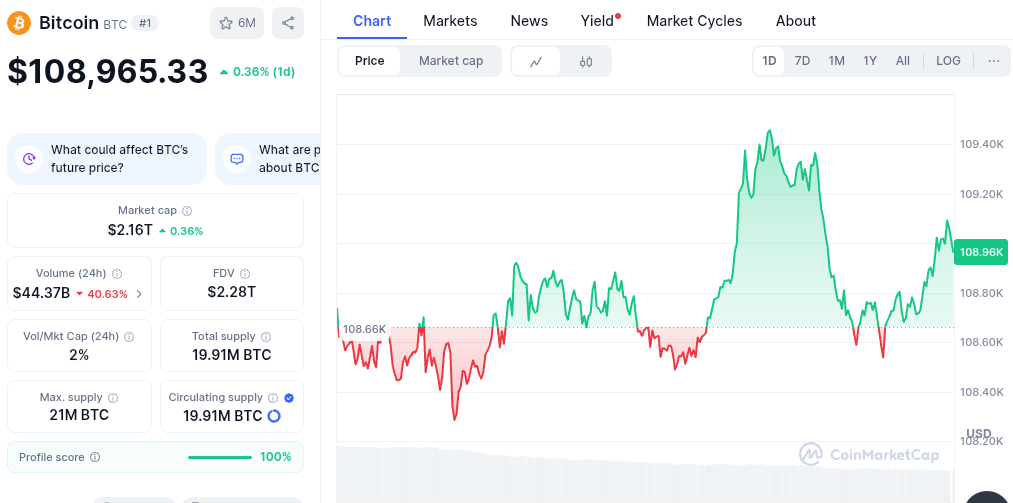The image size is (1013, 503).
Task: Open chart more options ellipsis
Action: 994,61
